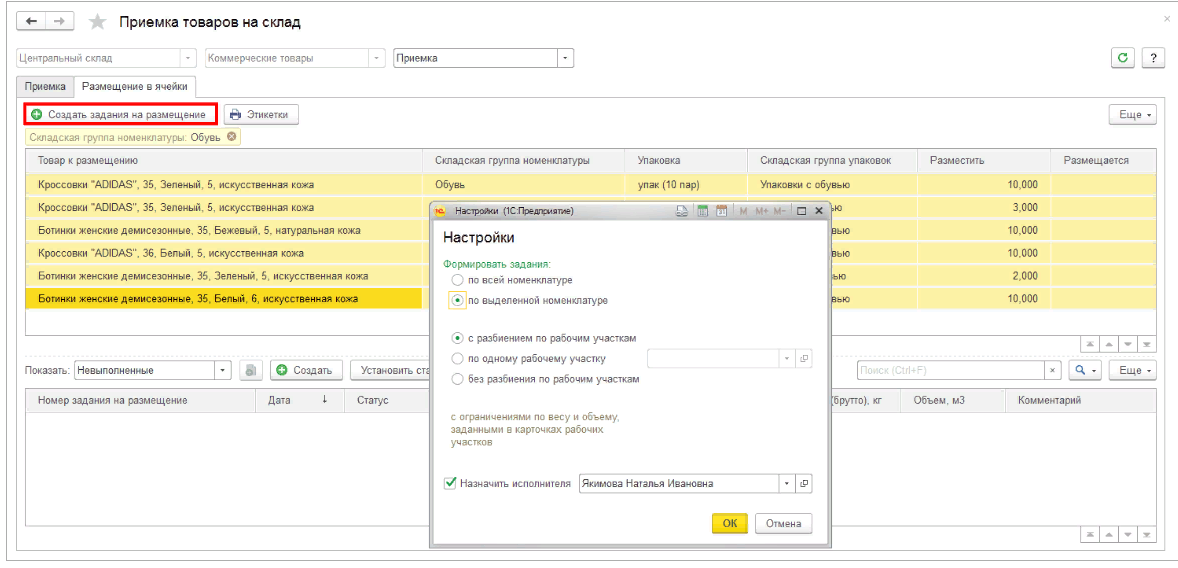Open the upper Еще menu above the goods table
This screenshot has height=568, width=1178.
click(1132, 115)
